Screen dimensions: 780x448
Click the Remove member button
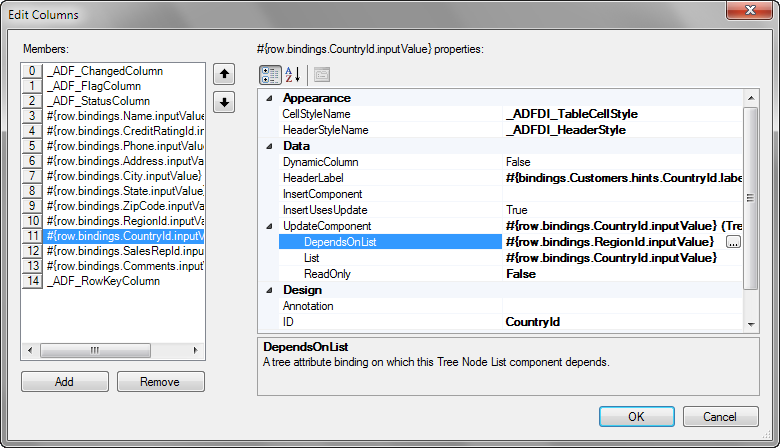161,382
